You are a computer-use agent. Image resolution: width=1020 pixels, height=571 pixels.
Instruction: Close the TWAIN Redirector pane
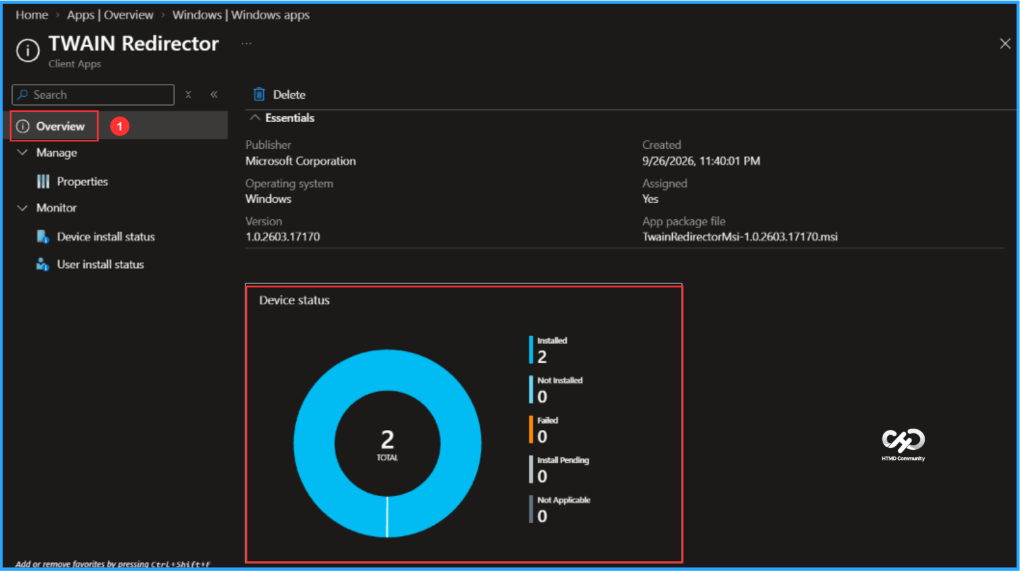1004,44
